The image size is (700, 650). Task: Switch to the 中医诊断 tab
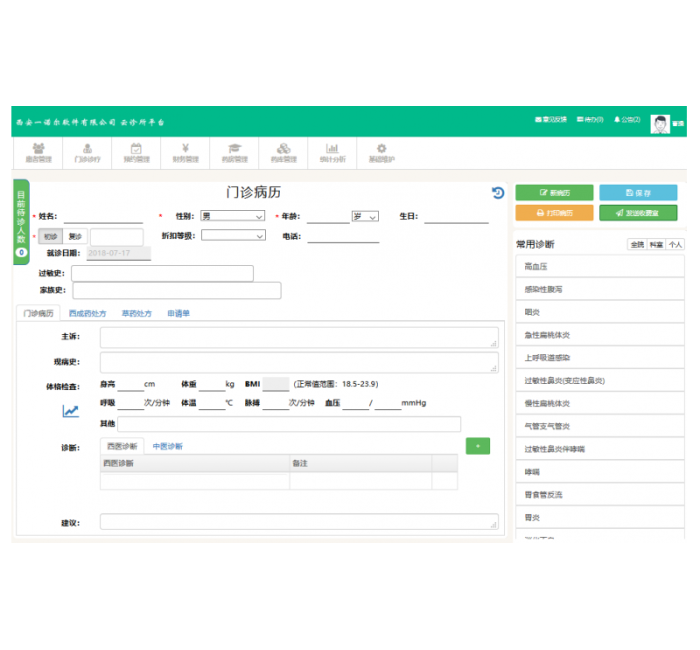(167, 446)
